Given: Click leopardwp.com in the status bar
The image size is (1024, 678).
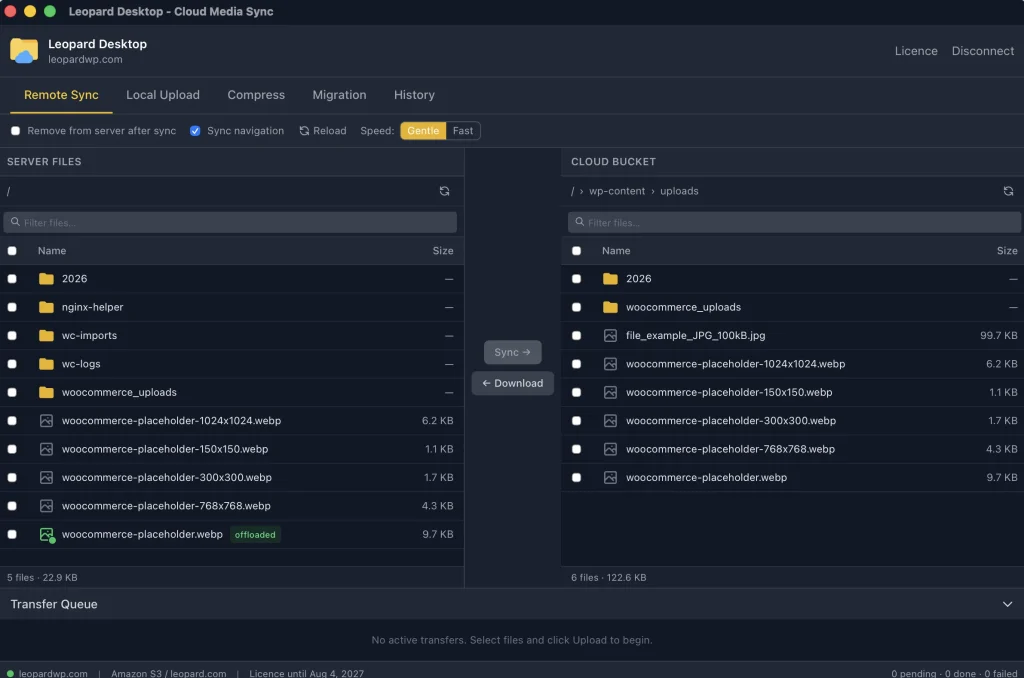Looking at the screenshot, I should click(53, 673).
